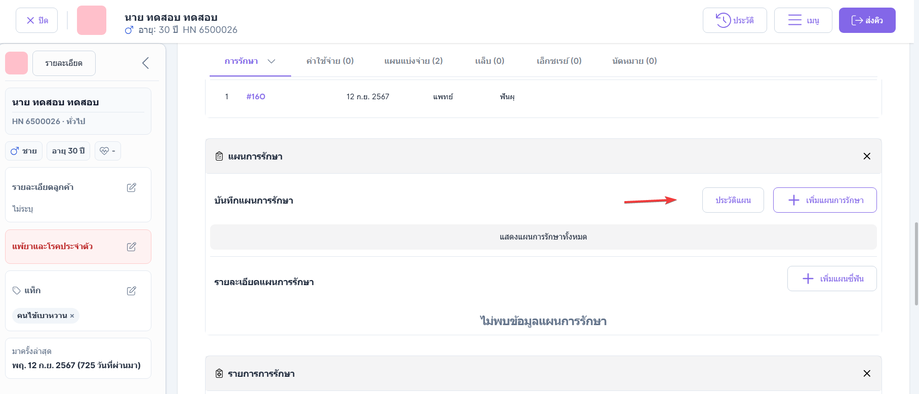
Task: Click the นาย ทดสอบ ทดสอบ sidebar name
Action: [55, 102]
